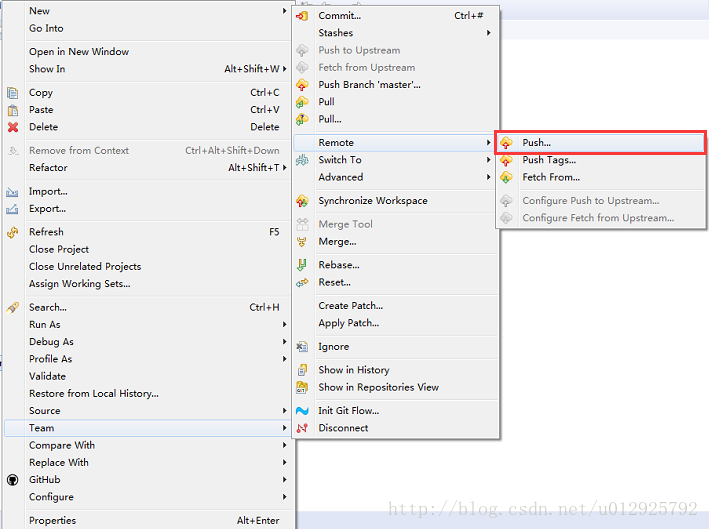Open the Properties entry
The width and height of the screenshot is (709, 529).
[x=147, y=520]
